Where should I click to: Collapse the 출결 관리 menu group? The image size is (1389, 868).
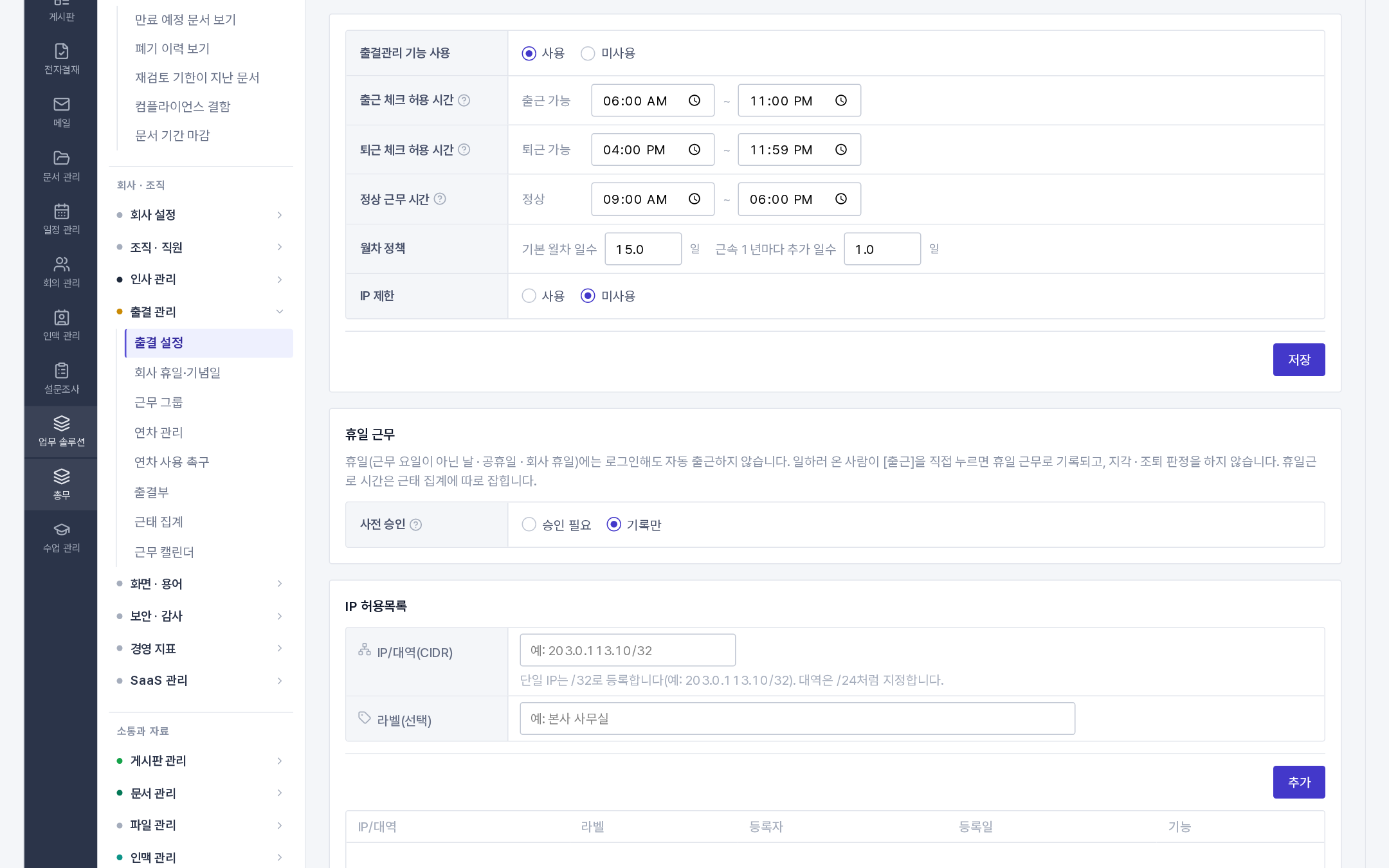201,312
